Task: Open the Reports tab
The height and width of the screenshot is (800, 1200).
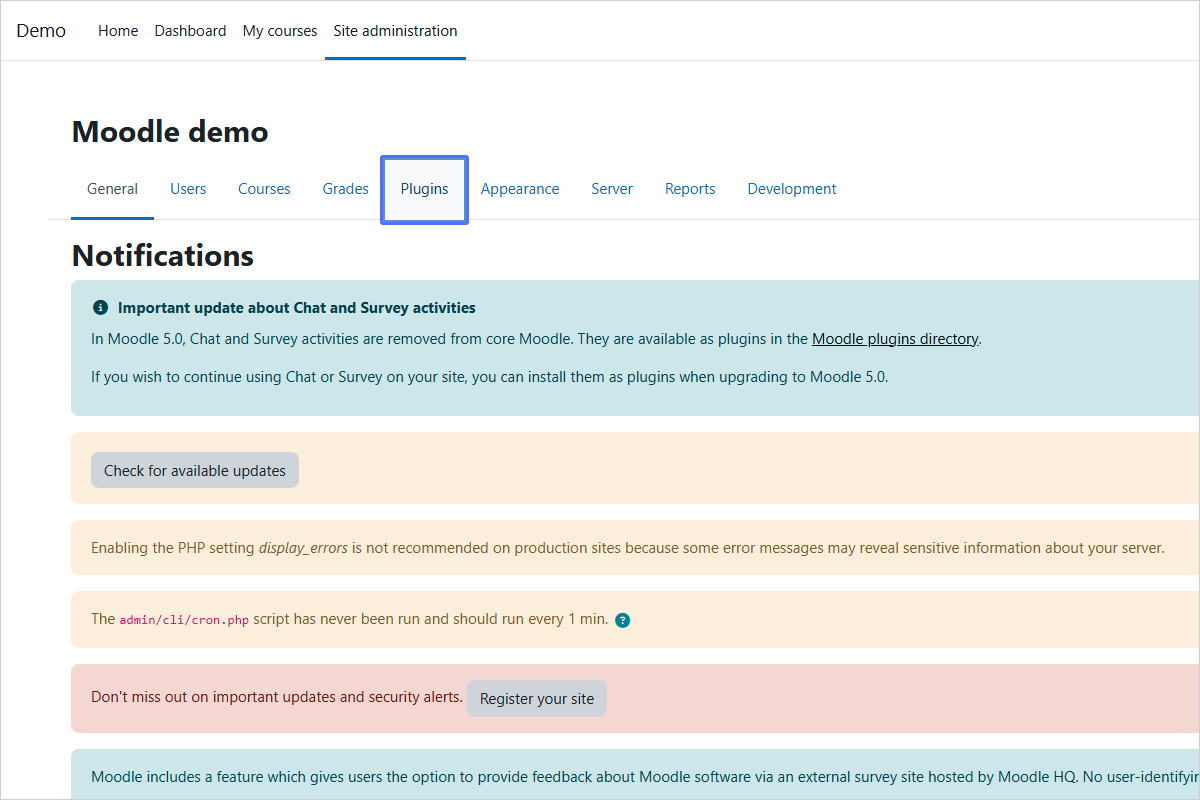Action: (690, 189)
